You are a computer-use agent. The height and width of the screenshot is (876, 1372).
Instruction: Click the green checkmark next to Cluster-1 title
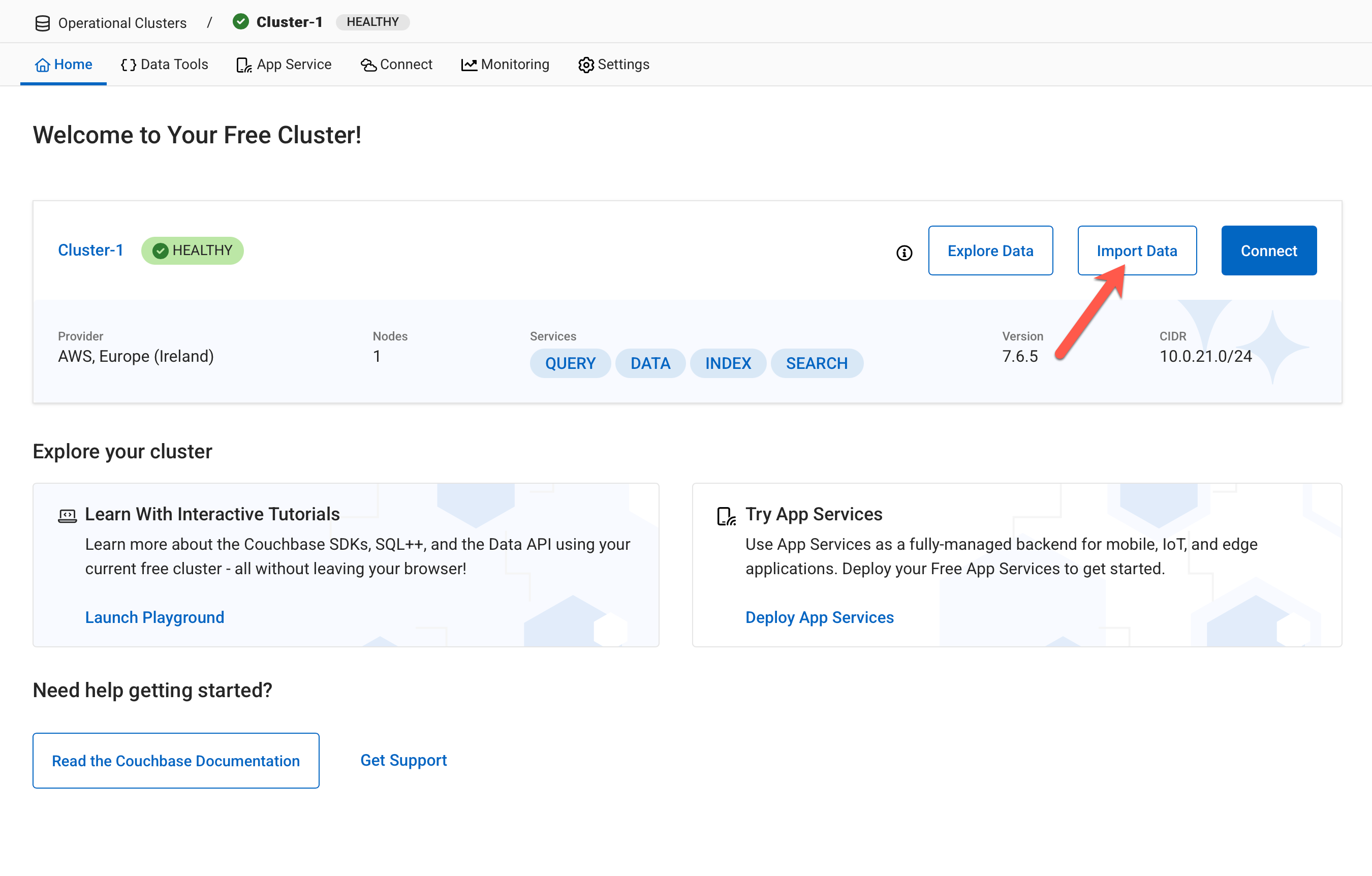(241, 22)
